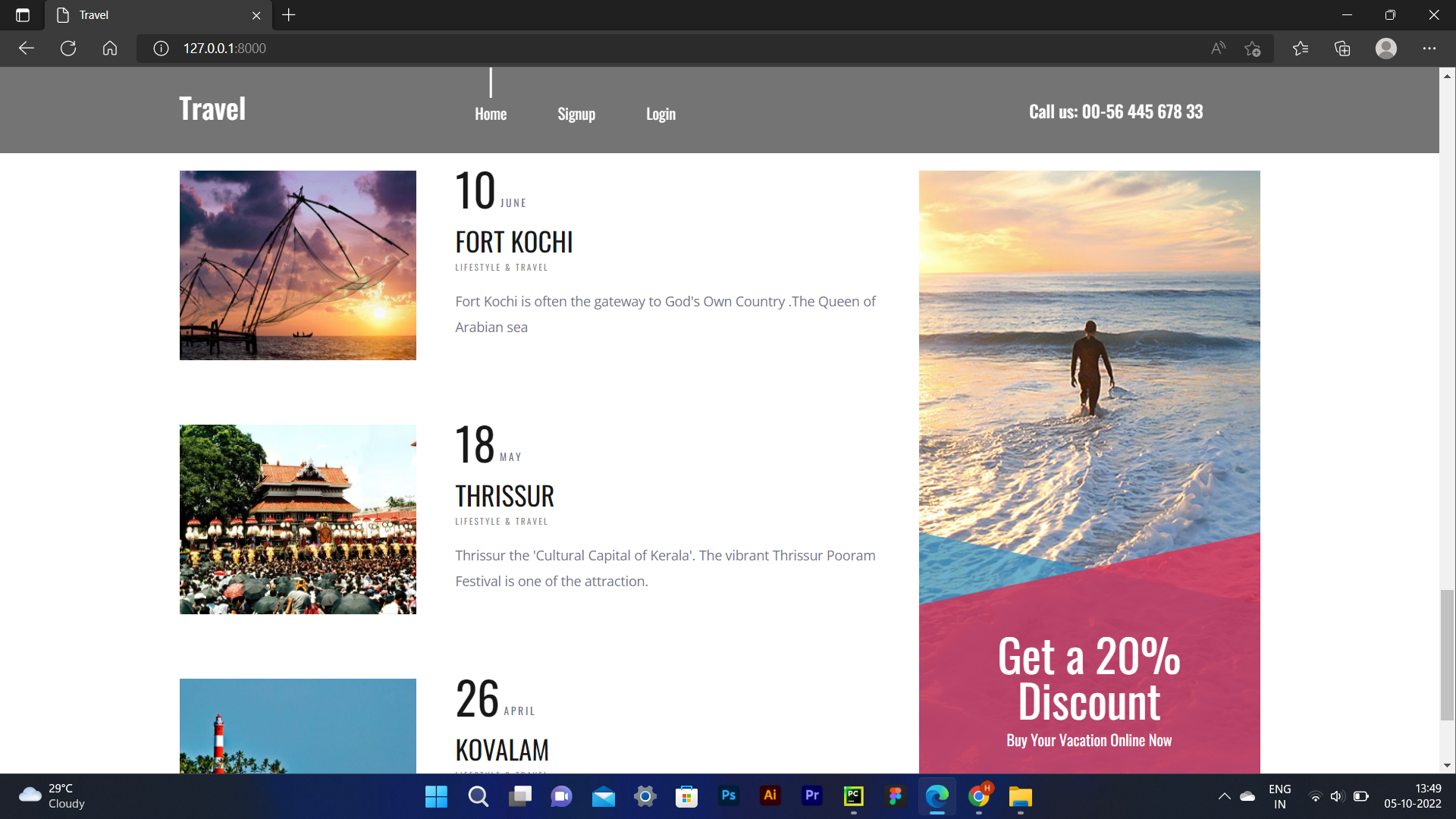Open the browser profile icon
The height and width of the screenshot is (819, 1456).
pyautogui.click(x=1386, y=48)
